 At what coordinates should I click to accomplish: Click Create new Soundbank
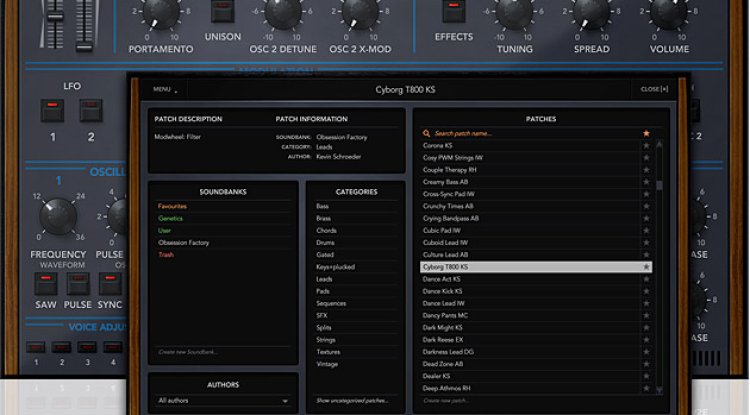[188, 352]
